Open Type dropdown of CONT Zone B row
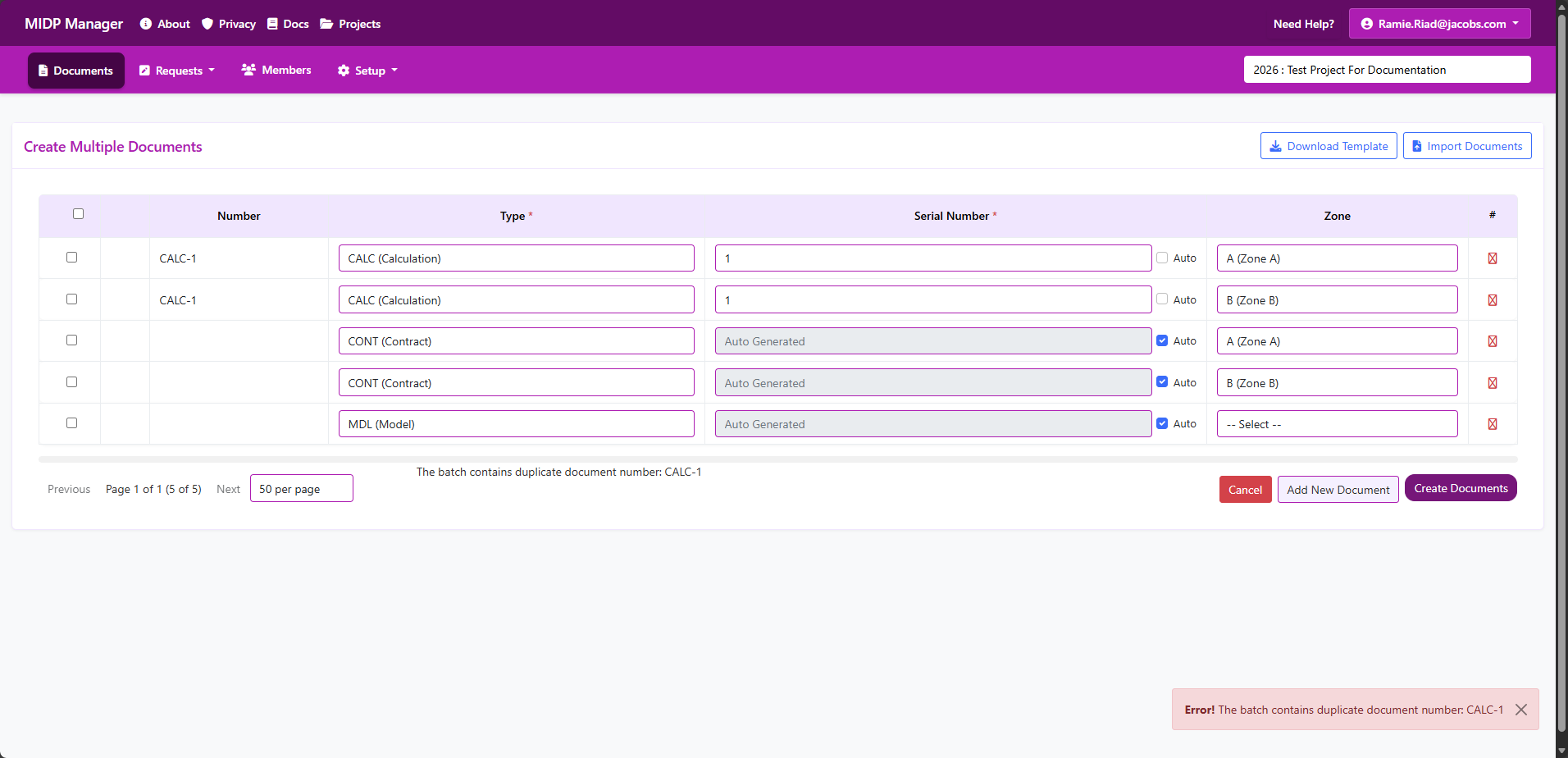The height and width of the screenshot is (758, 1568). tap(517, 382)
